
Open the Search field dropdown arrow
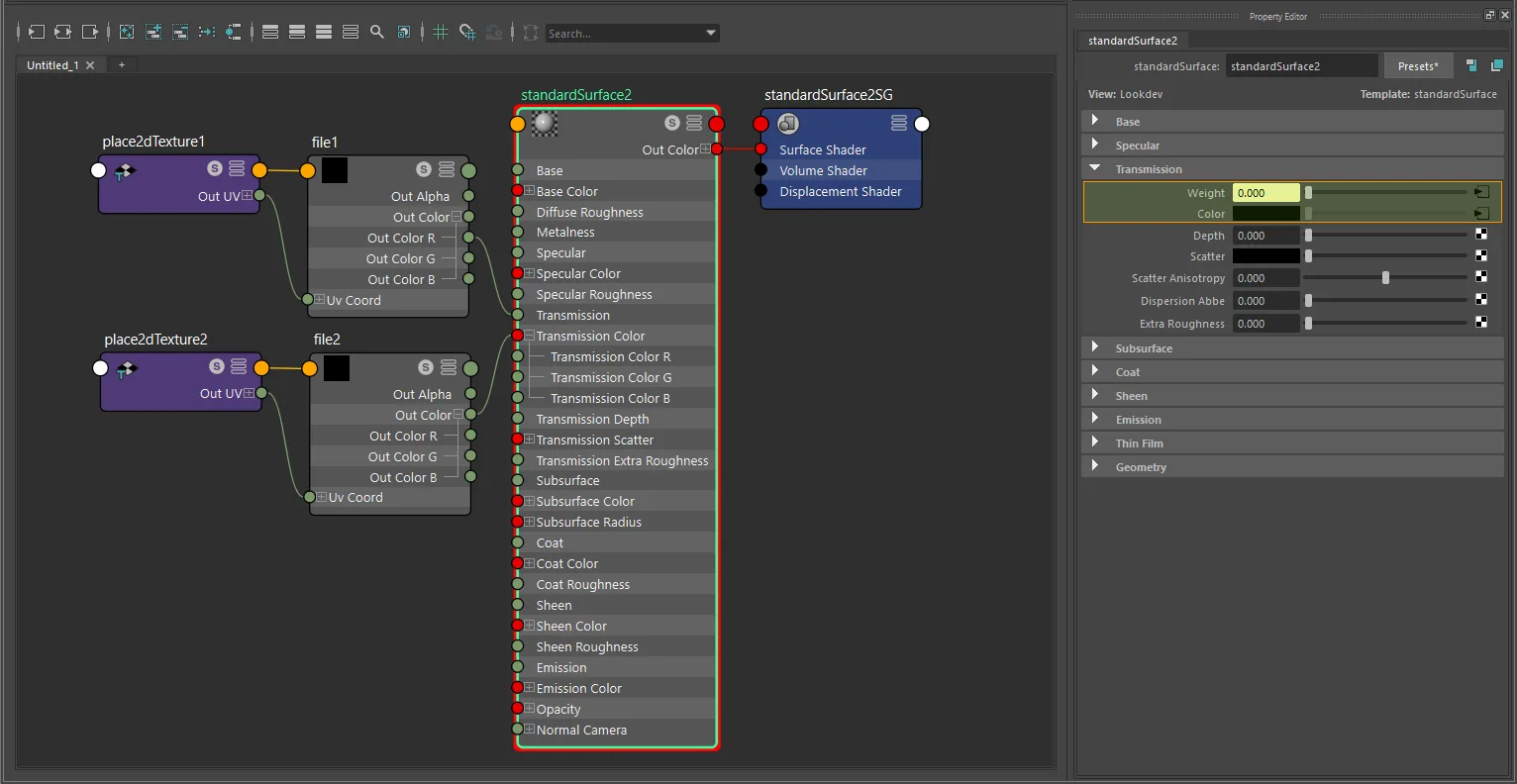tap(710, 33)
